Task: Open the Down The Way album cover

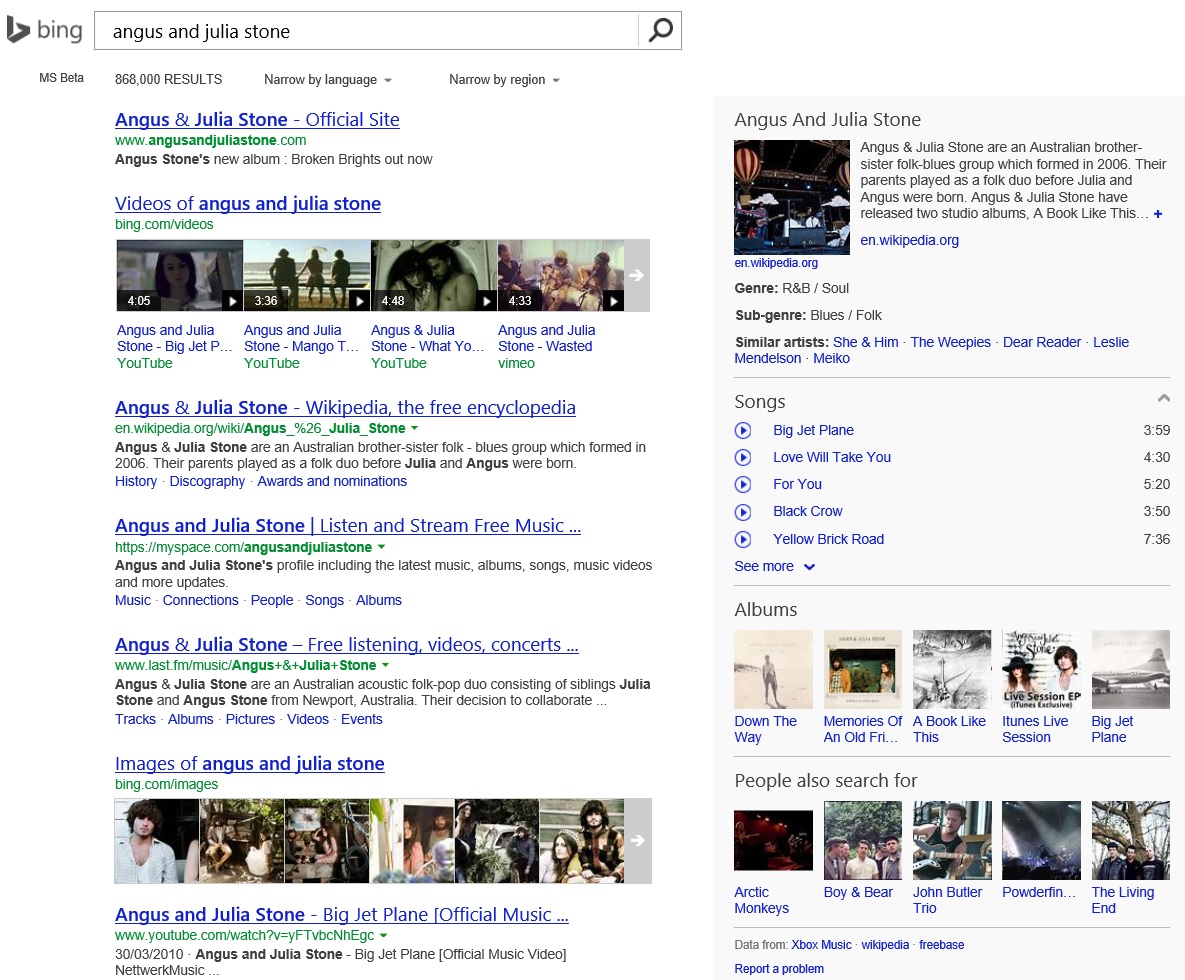Action: coord(774,669)
